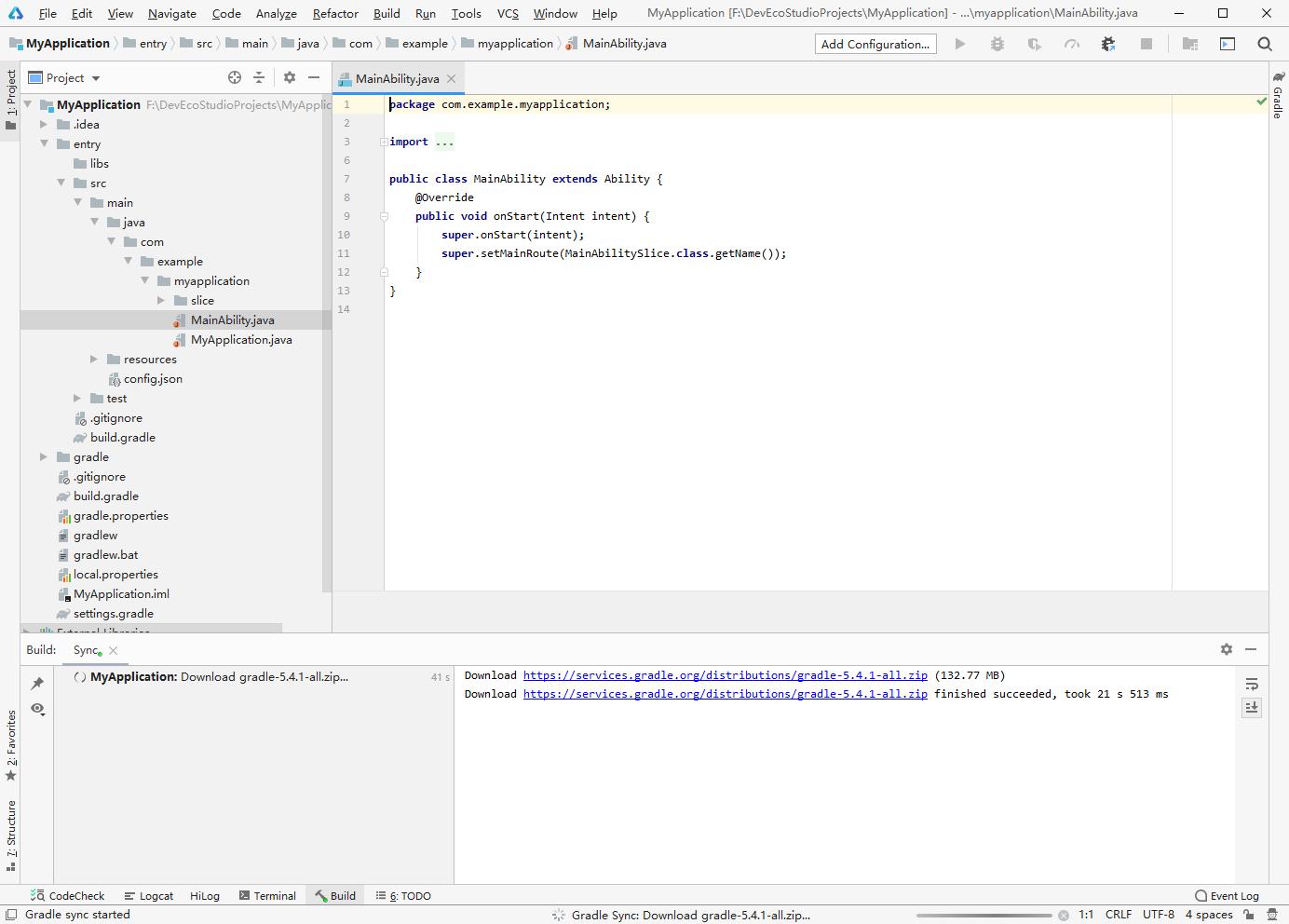Open Build panel settings gear

[1226, 649]
